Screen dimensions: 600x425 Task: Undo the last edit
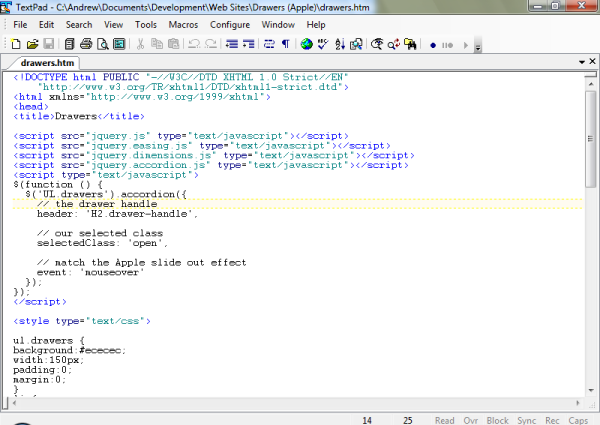pyautogui.click(x=194, y=44)
